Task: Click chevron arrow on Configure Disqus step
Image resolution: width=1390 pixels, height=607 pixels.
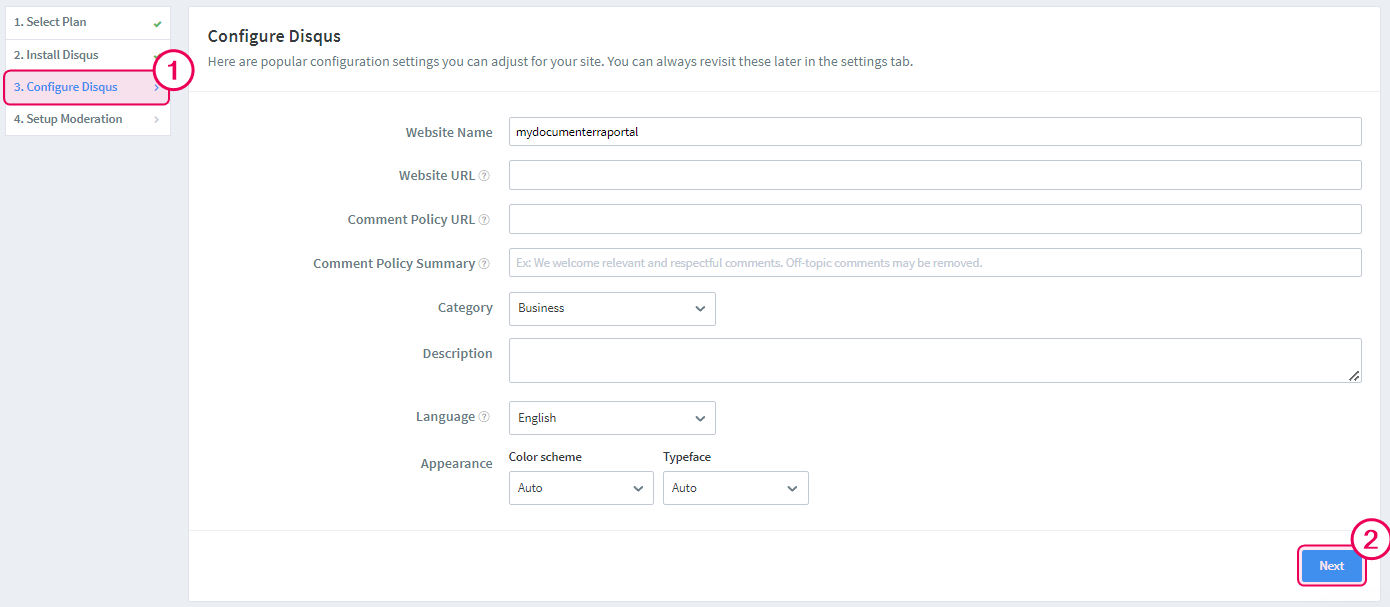Action: (156, 88)
